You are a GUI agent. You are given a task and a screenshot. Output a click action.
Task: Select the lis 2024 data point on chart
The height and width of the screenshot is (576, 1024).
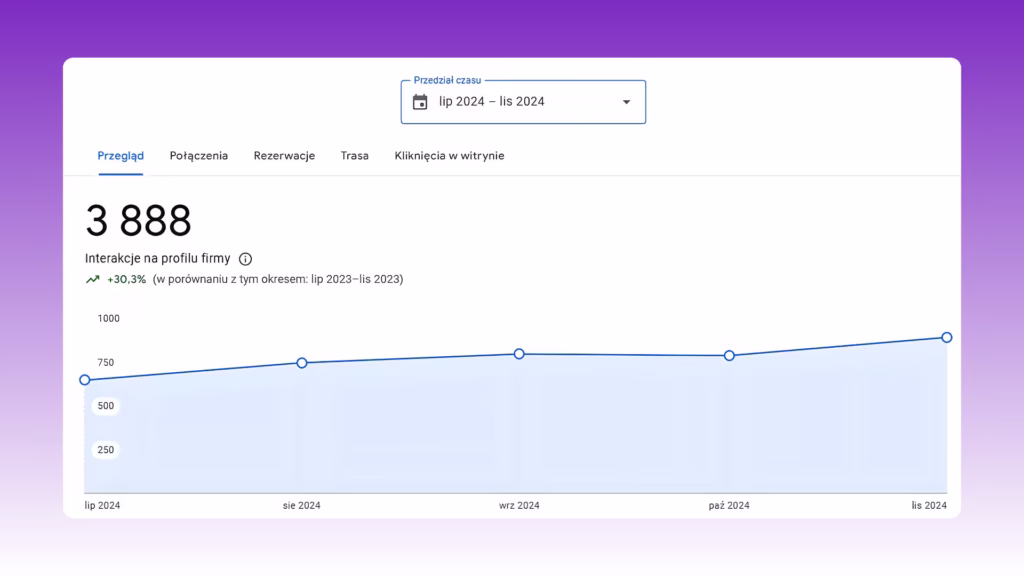(x=947, y=338)
